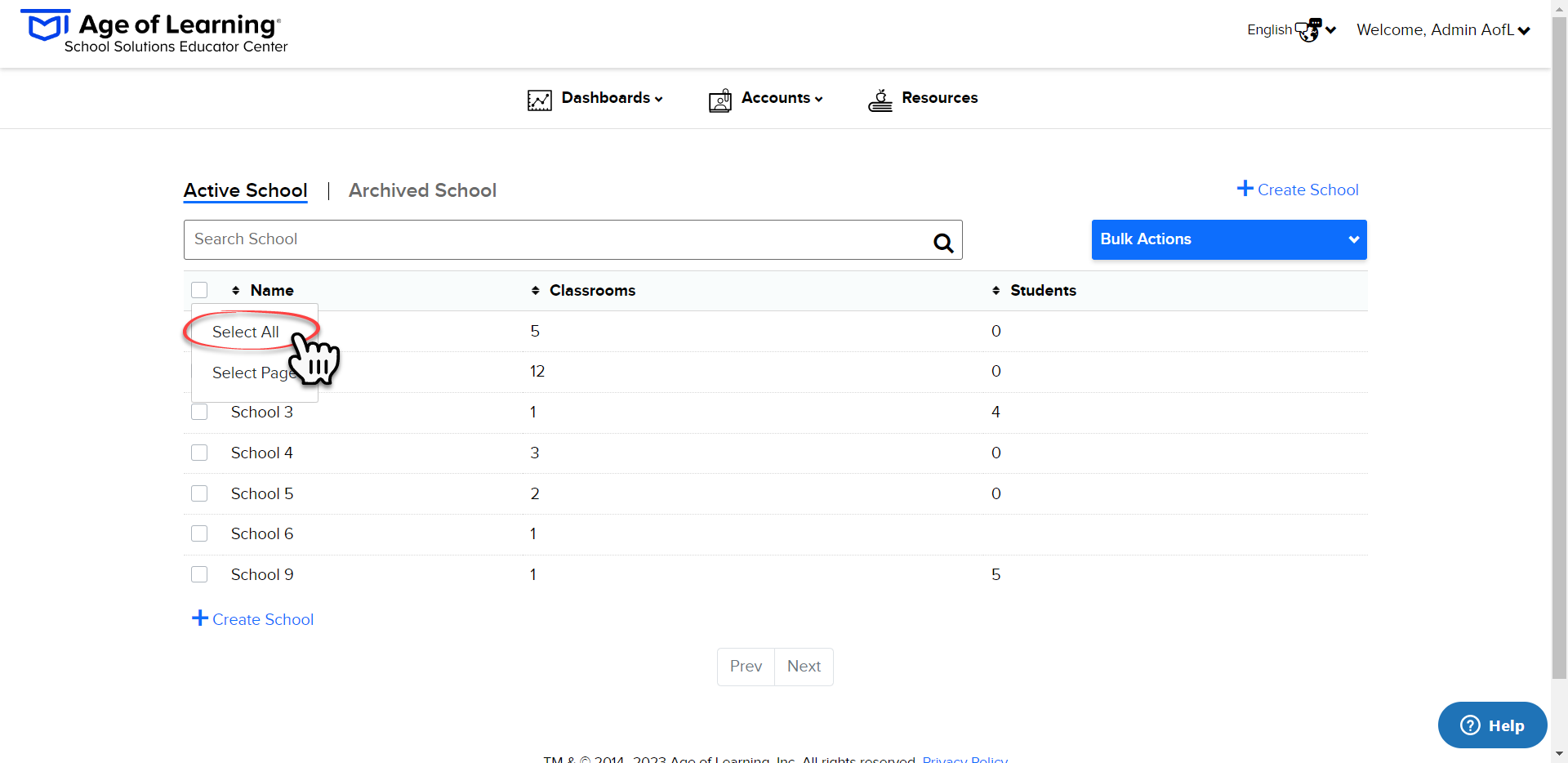The height and width of the screenshot is (763, 1568).
Task: Expand the Accounts menu
Action: pyautogui.click(x=782, y=98)
